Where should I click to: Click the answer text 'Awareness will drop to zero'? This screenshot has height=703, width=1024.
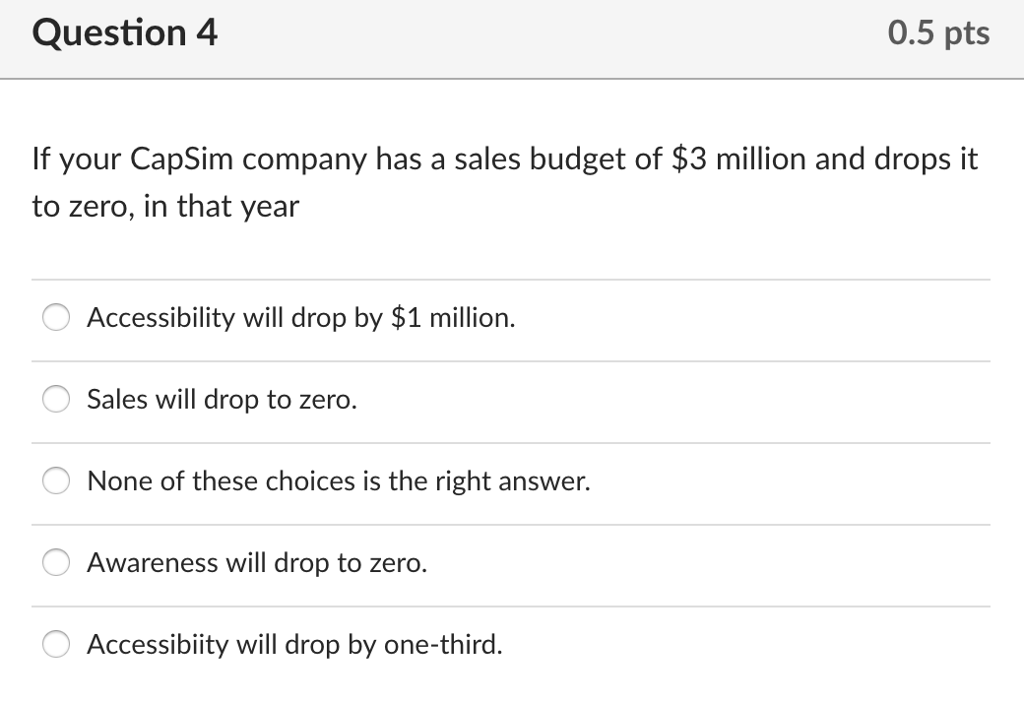tap(255, 563)
